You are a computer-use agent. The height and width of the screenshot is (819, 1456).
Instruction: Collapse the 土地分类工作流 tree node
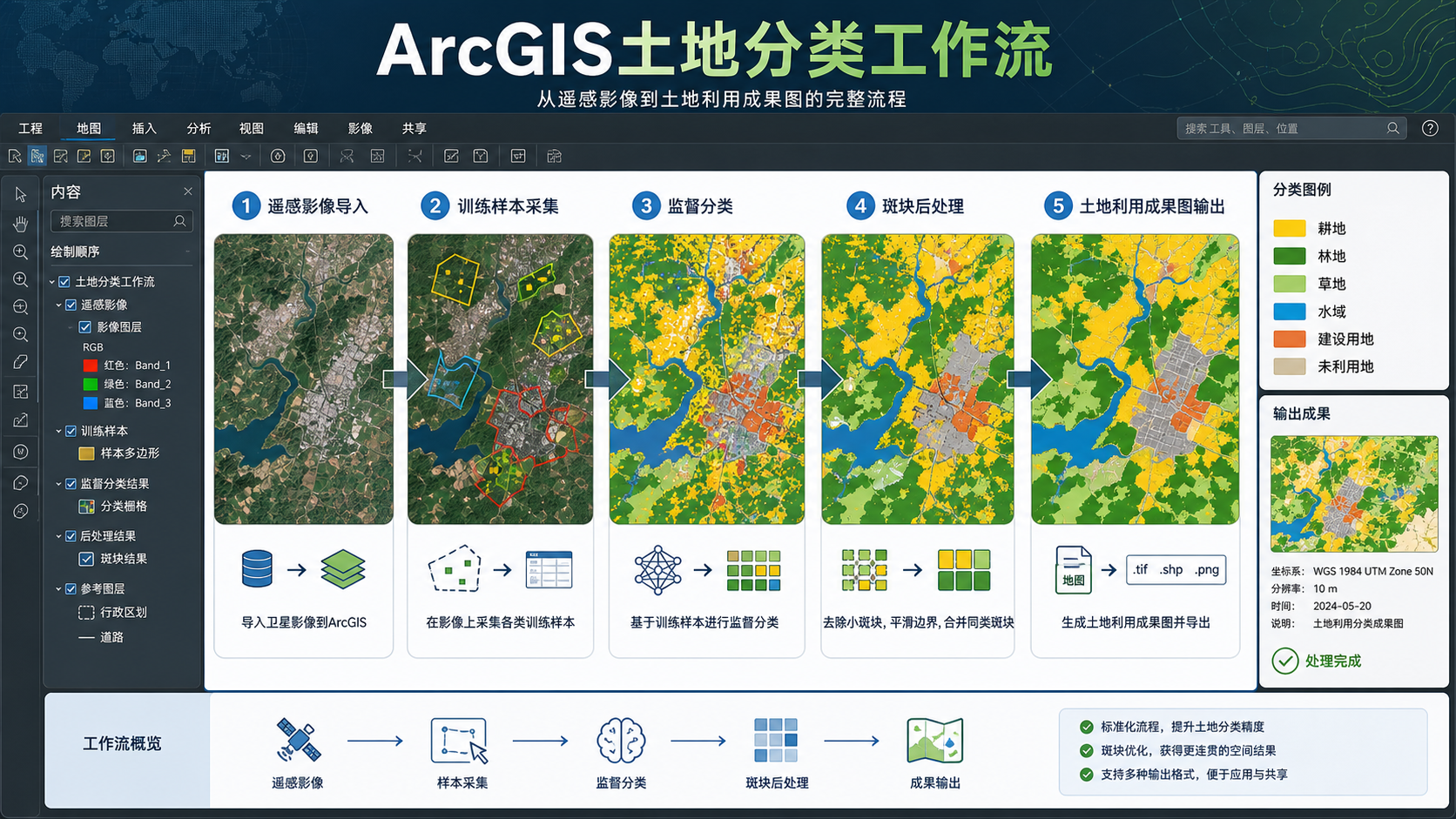[52, 282]
